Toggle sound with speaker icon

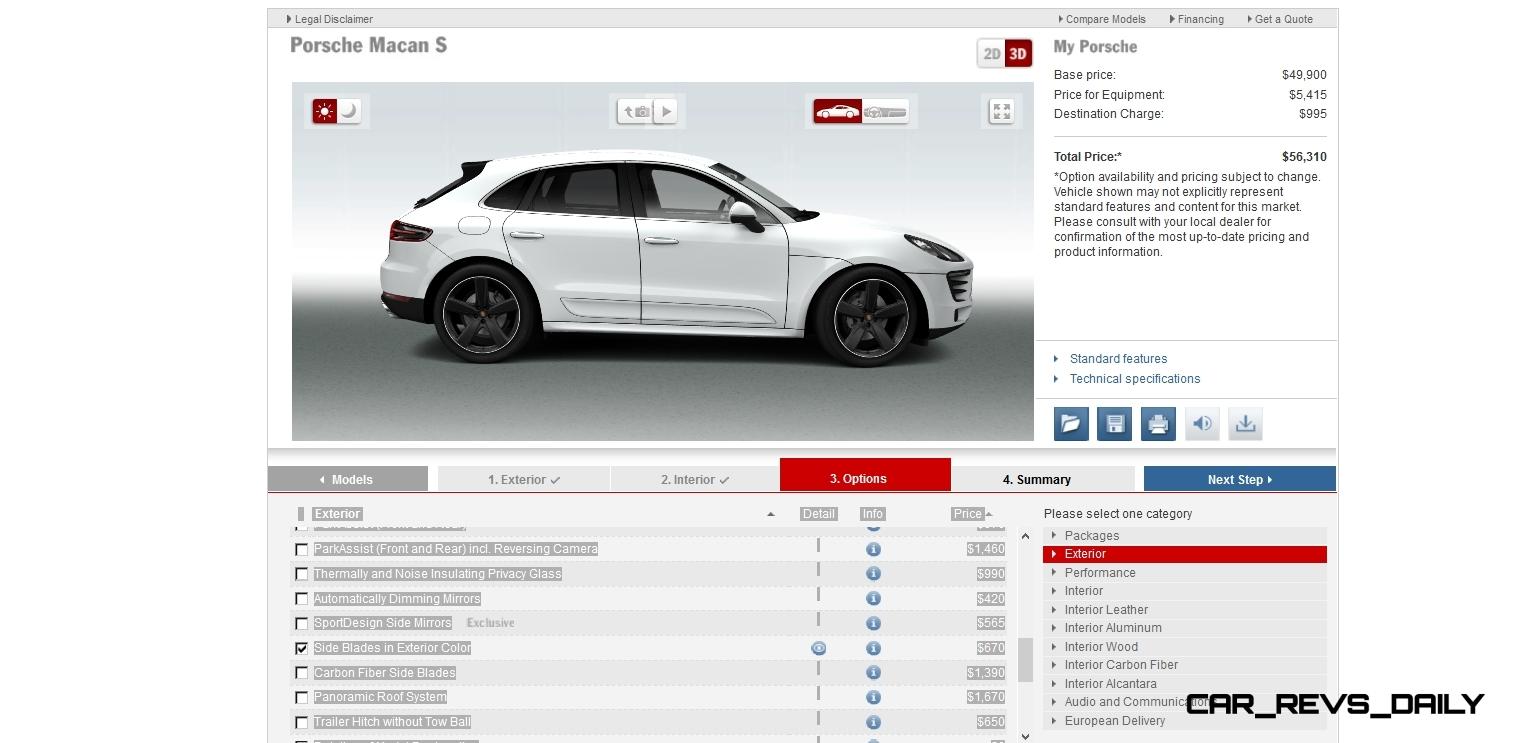1202,424
